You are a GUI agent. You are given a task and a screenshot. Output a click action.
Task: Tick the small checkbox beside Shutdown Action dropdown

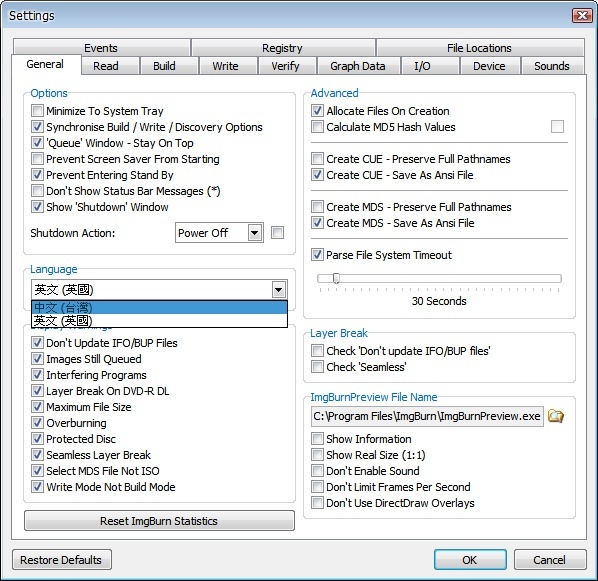[x=277, y=232]
